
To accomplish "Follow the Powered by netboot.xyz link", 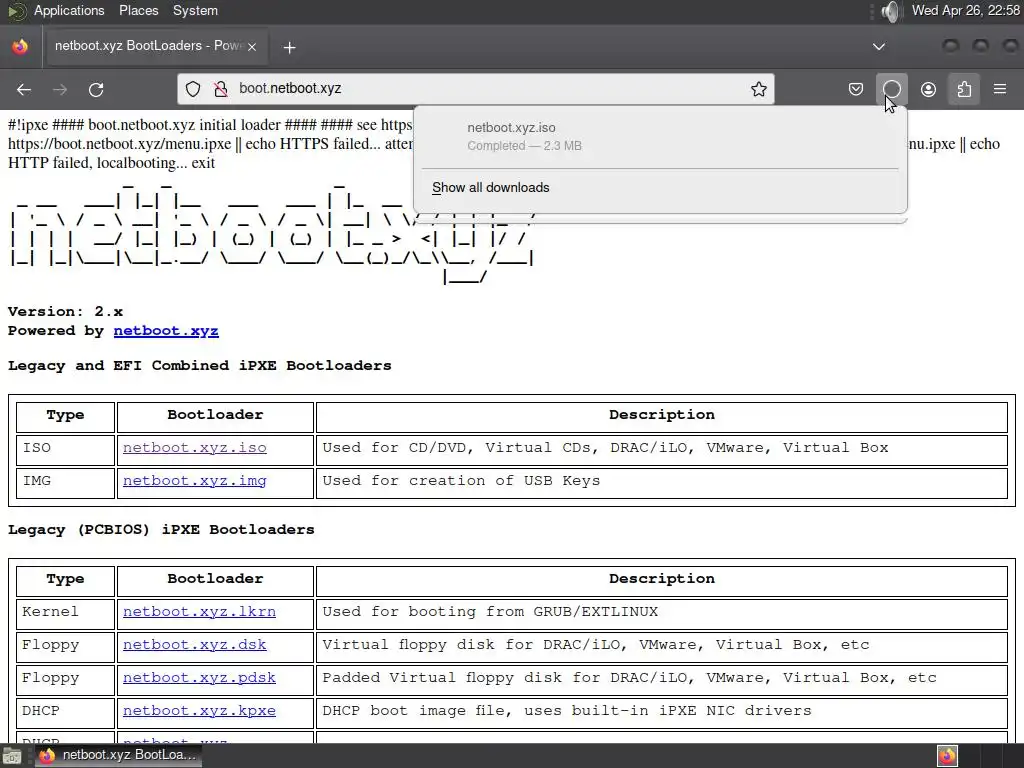I will (166, 330).
